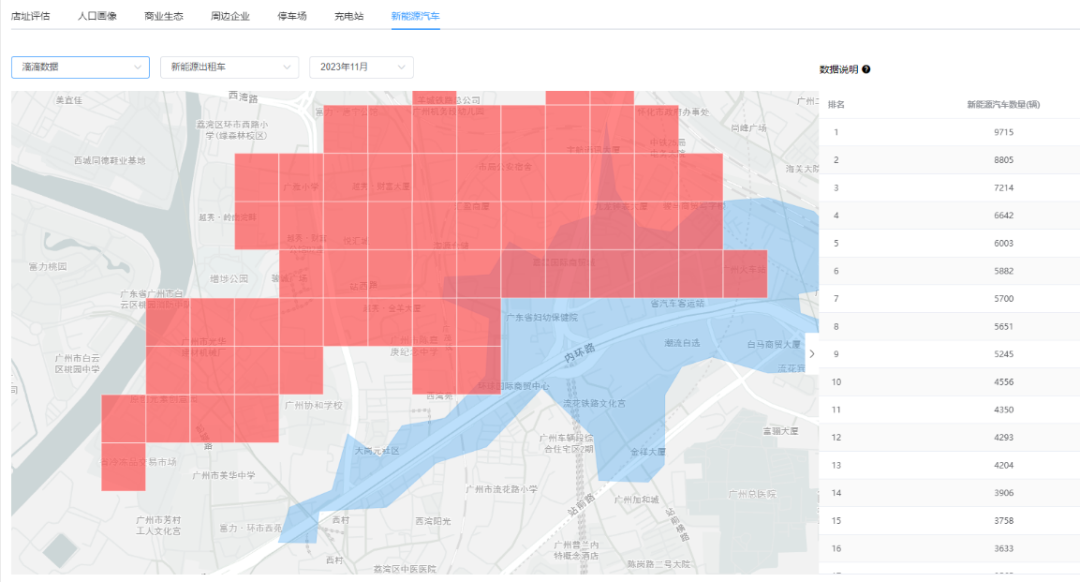Open the 滴滴数据 data source dropdown
This screenshot has height=582, width=1080.
click(x=81, y=67)
